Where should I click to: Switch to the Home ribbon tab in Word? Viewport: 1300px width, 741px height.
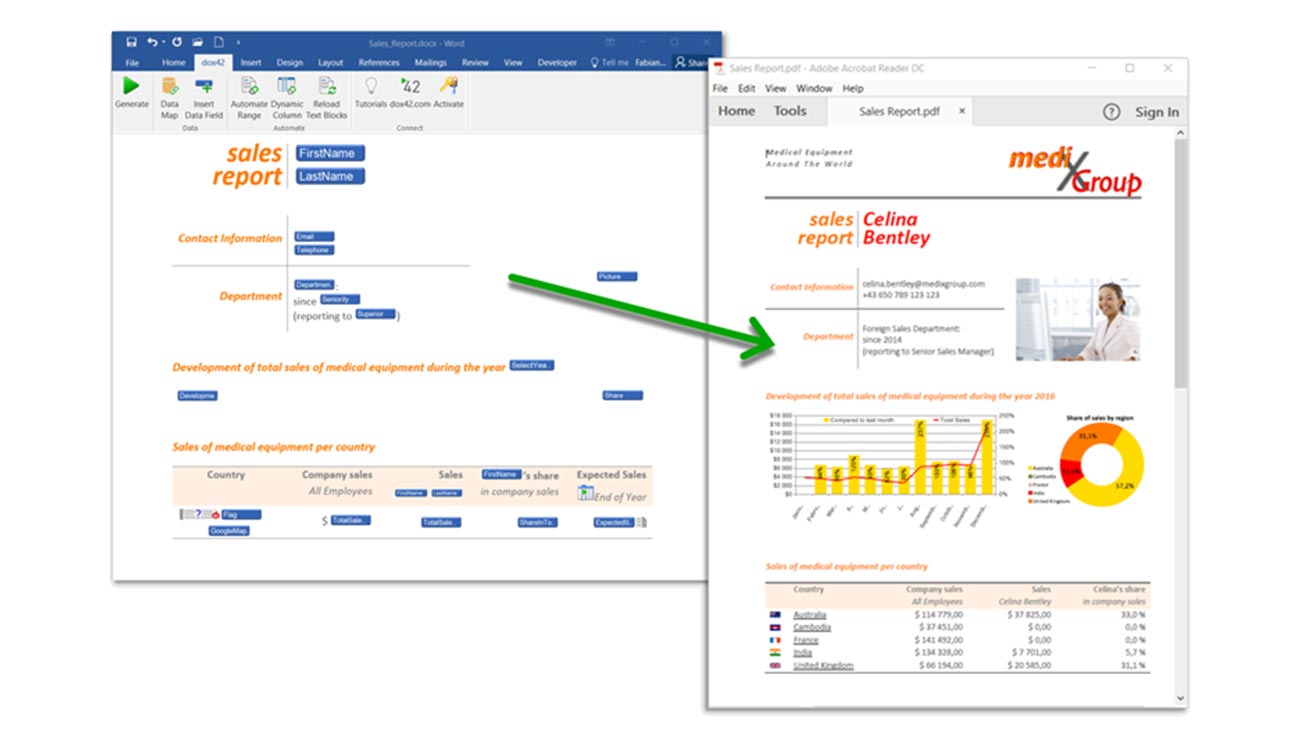coord(174,62)
